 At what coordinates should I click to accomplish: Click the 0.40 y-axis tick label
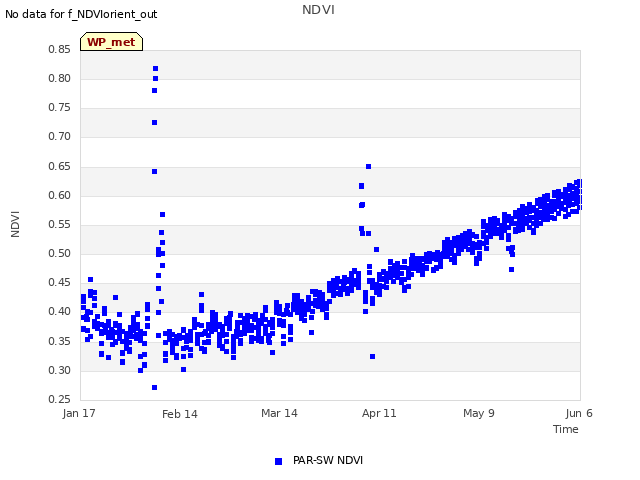pos(59,311)
